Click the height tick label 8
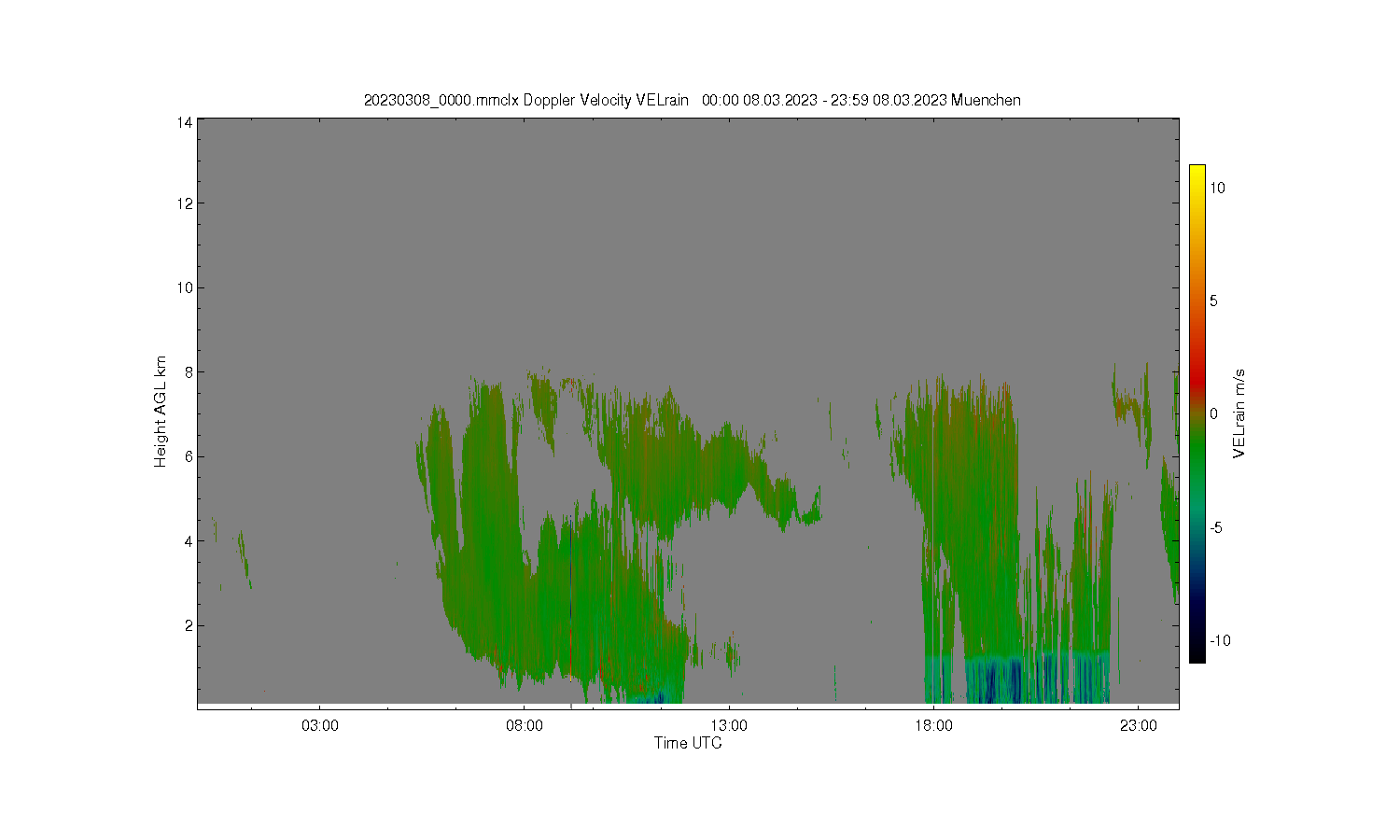 click(189, 372)
